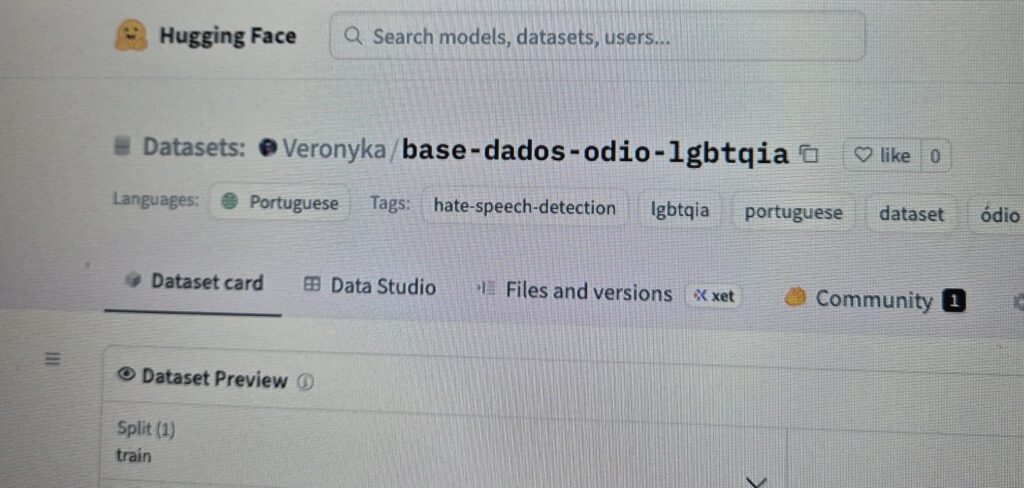Click the xet badge icon
The width and height of the screenshot is (1024, 488).
tap(714, 295)
